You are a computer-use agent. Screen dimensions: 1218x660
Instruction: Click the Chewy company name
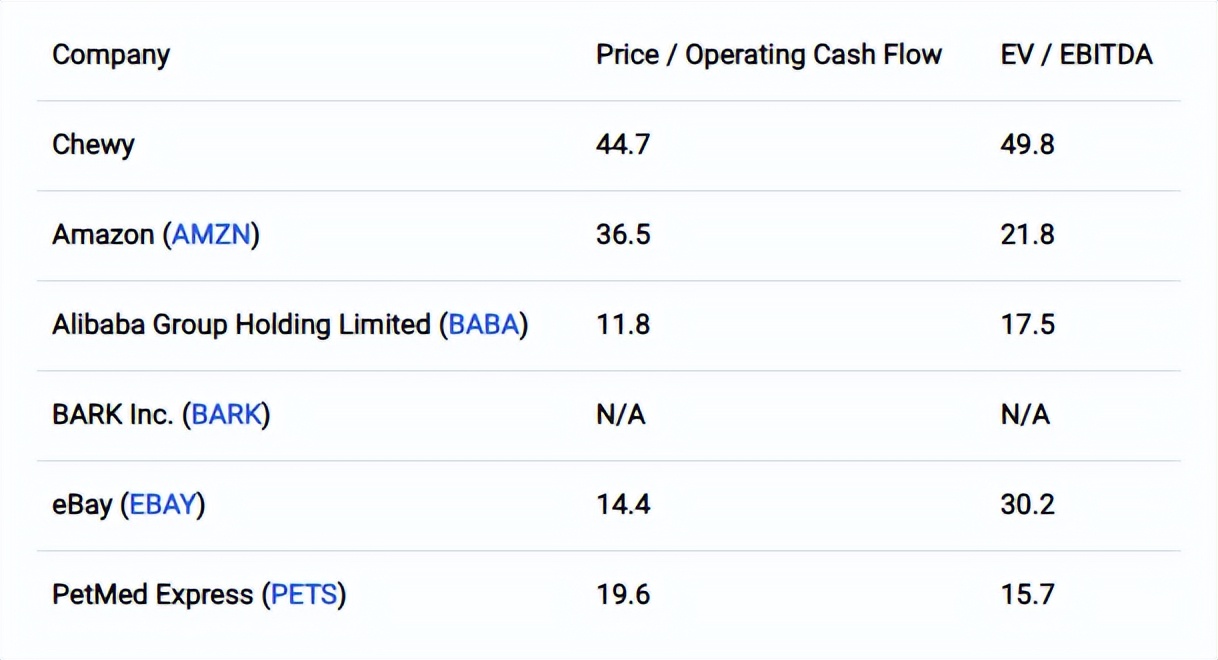pyautogui.click(x=93, y=145)
